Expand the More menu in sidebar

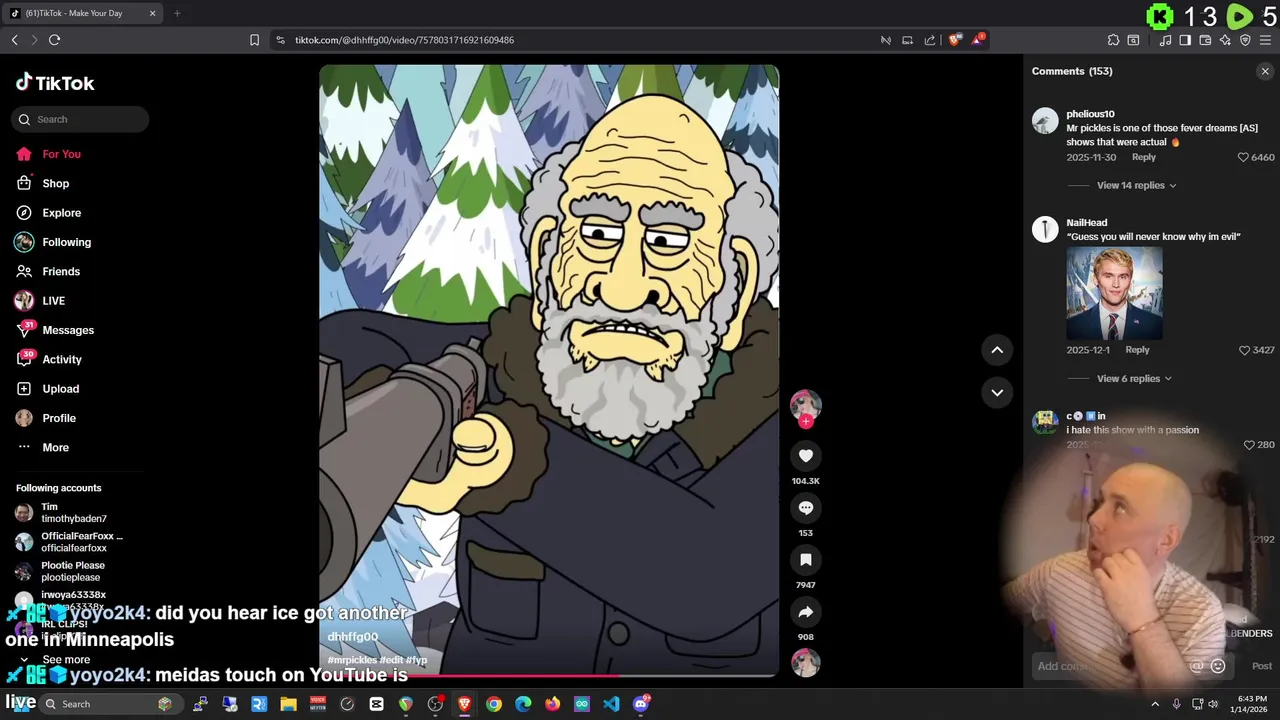tap(55, 447)
